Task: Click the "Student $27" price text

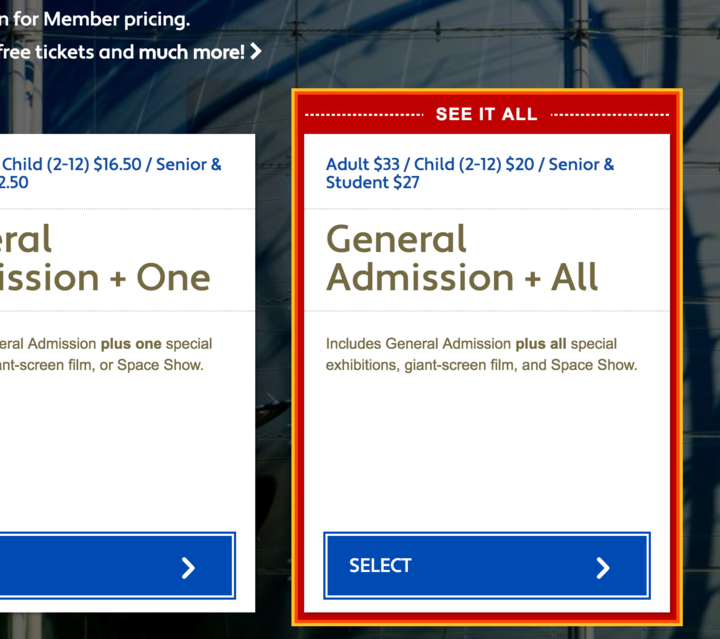Action: pyautogui.click(x=372, y=183)
